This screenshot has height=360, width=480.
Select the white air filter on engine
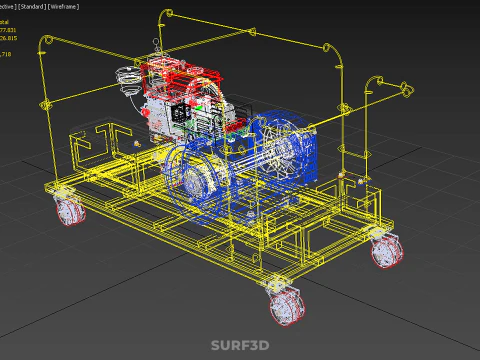129,80
